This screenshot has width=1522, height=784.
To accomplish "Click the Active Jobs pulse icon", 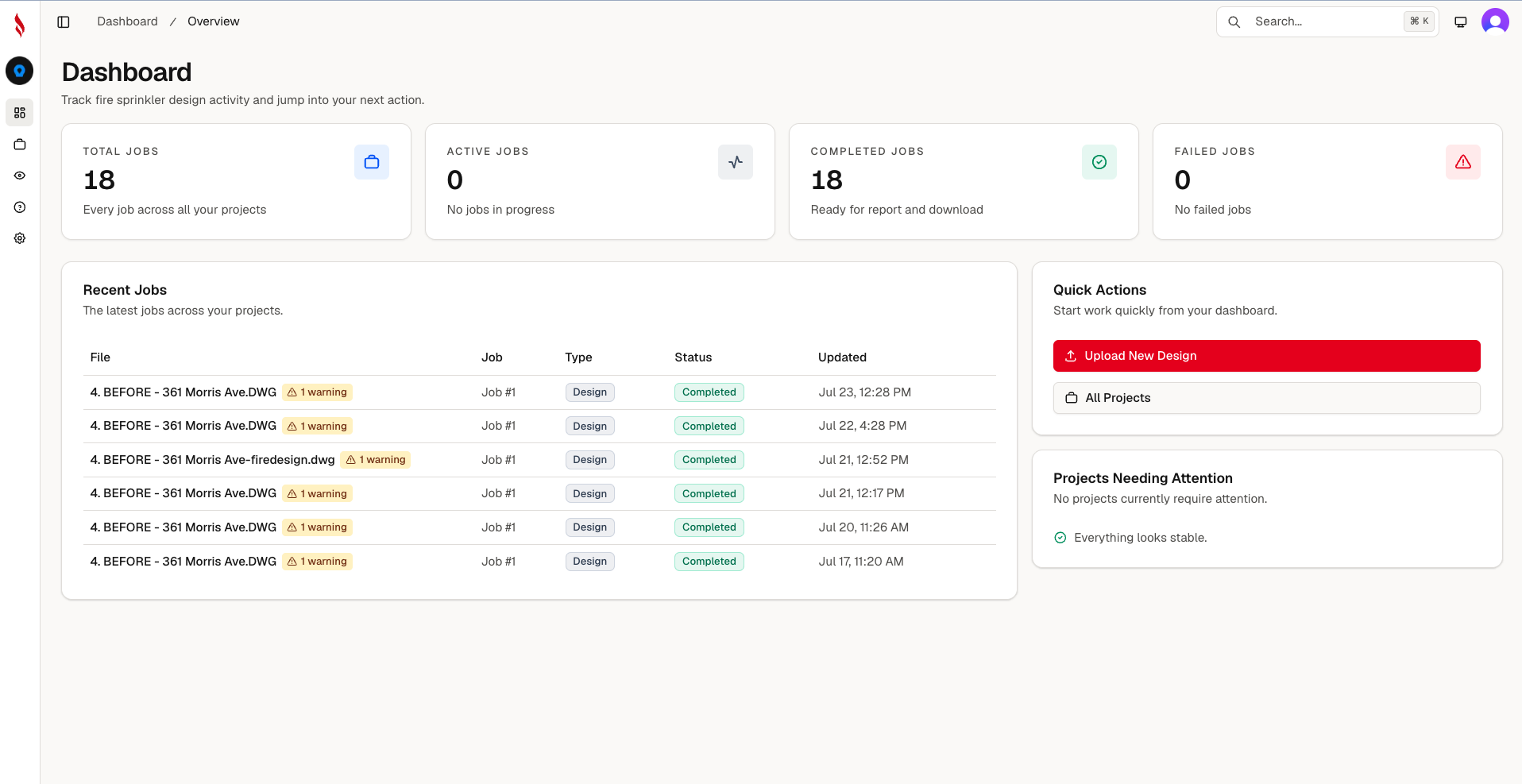I will pyautogui.click(x=736, y=162).
